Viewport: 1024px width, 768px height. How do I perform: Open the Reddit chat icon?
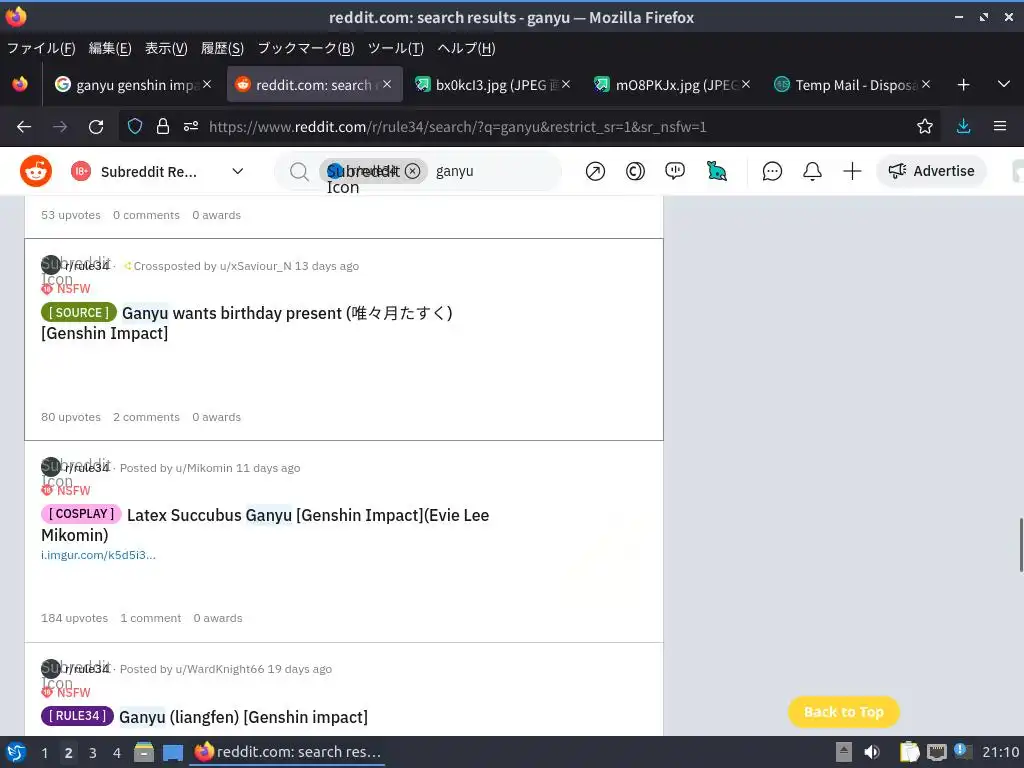[772, 171]
